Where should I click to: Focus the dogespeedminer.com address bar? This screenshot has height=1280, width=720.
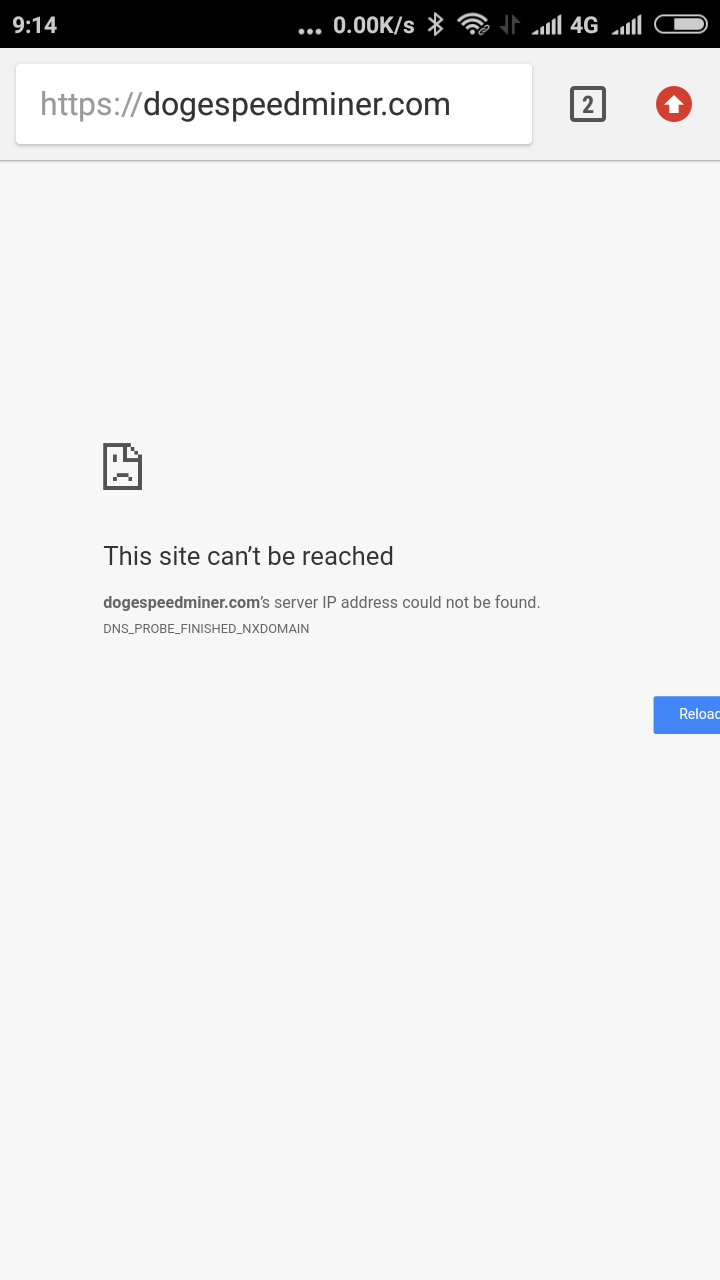[274, 104]
